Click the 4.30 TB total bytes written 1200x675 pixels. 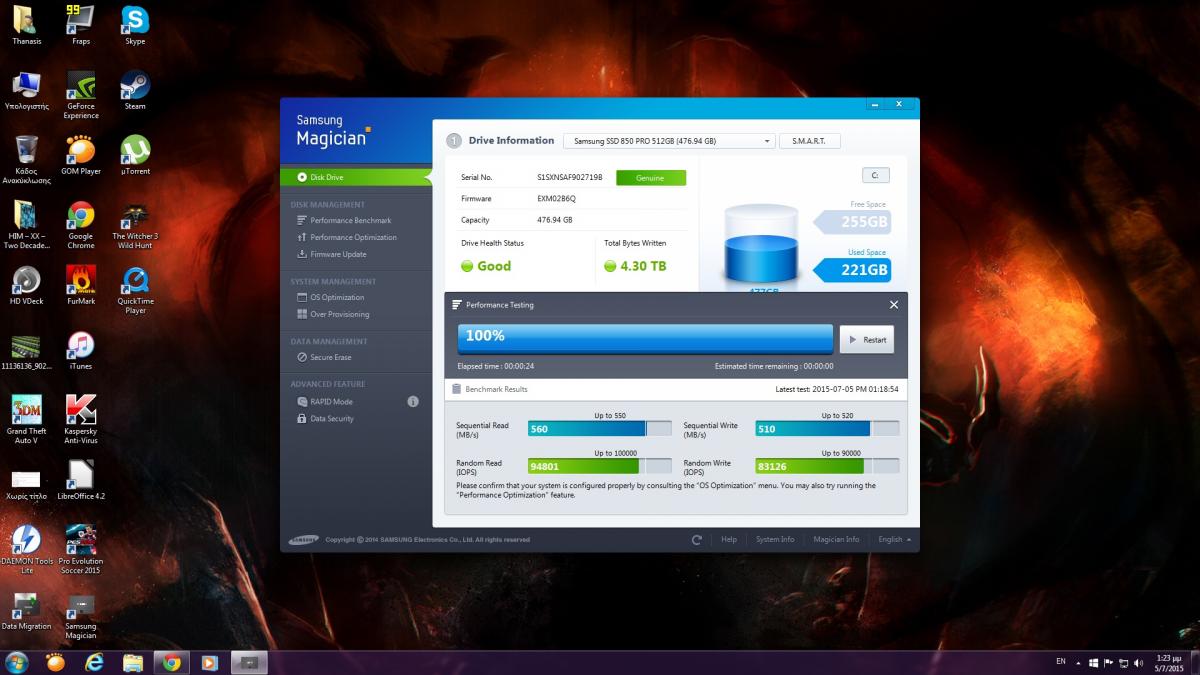tap(643, 267)
